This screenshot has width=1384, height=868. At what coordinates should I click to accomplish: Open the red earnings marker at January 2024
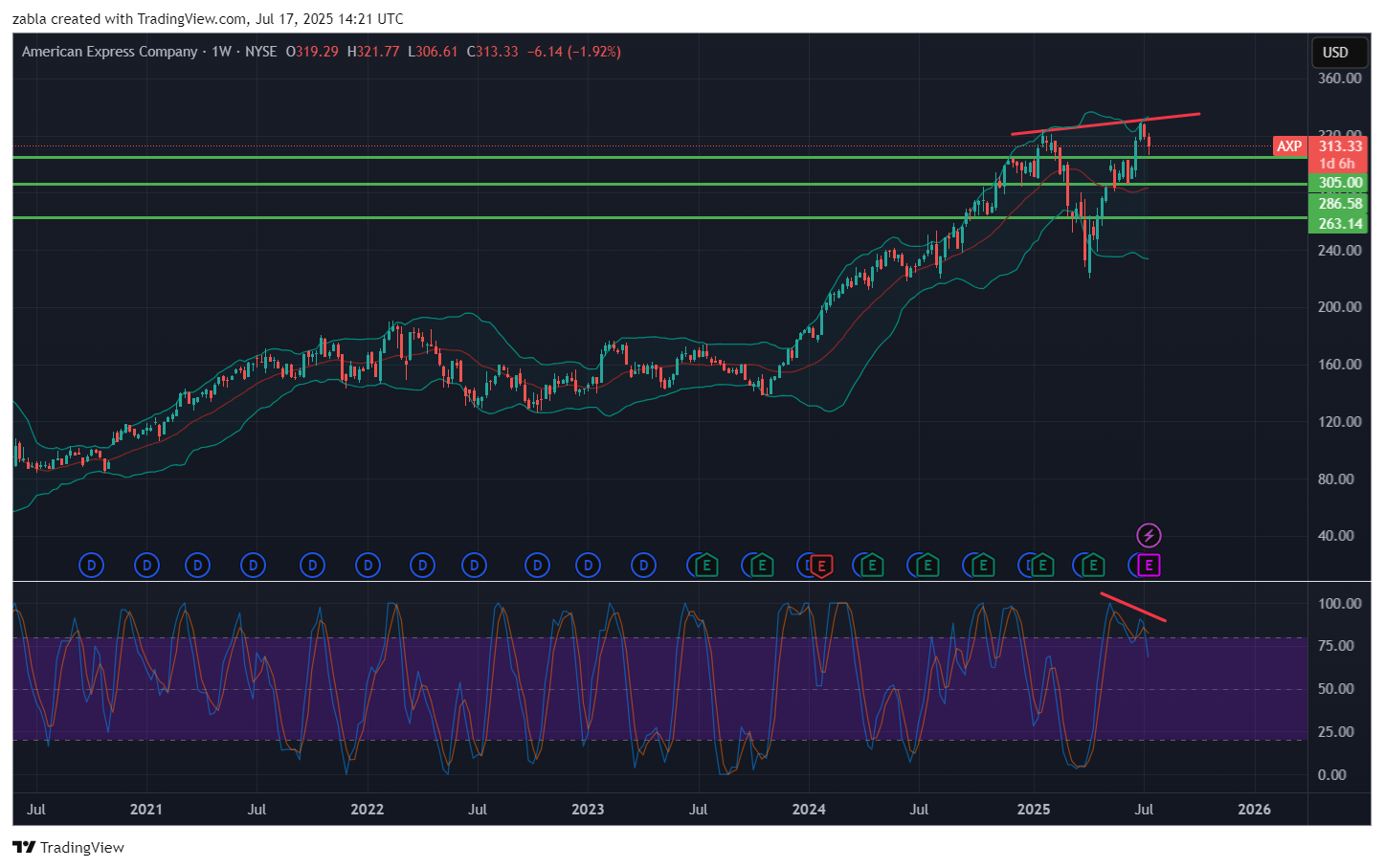821,566
